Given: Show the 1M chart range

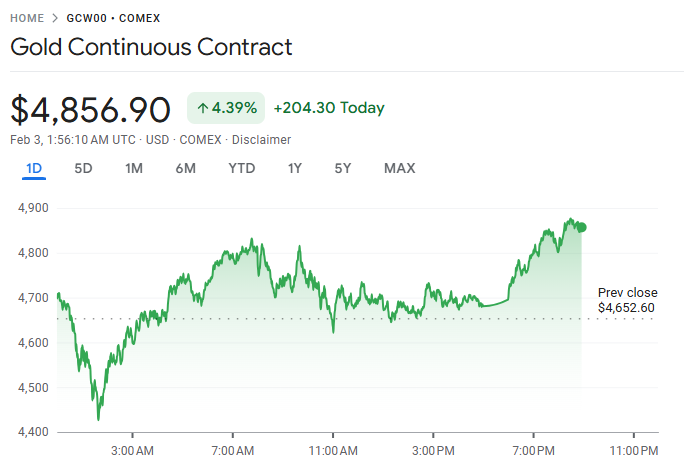Looking at the screenshot, I should point(134,168).
